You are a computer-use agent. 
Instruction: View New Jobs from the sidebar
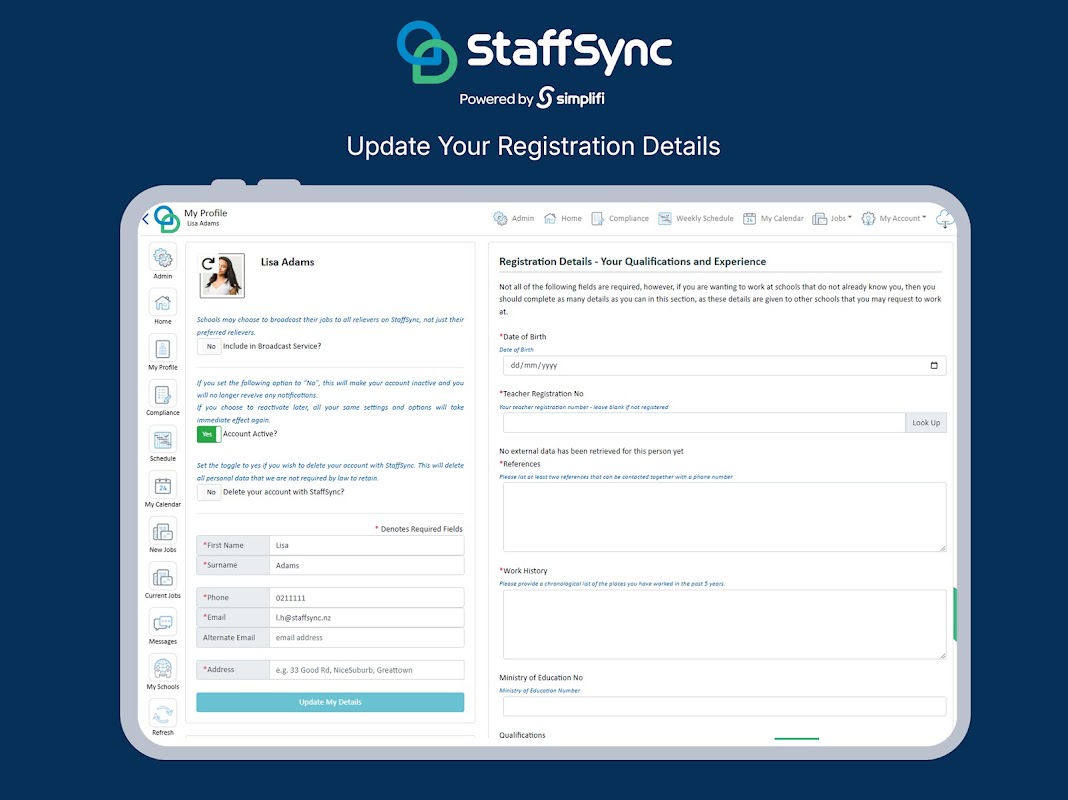pos(163,535)
